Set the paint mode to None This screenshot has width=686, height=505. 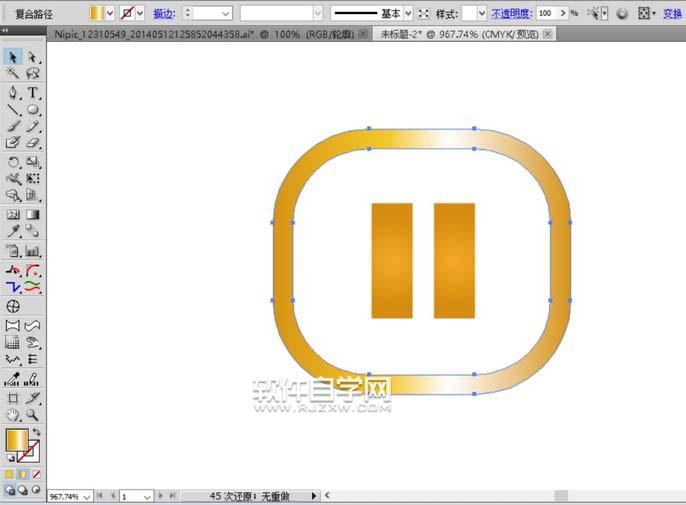click(37, 474)
